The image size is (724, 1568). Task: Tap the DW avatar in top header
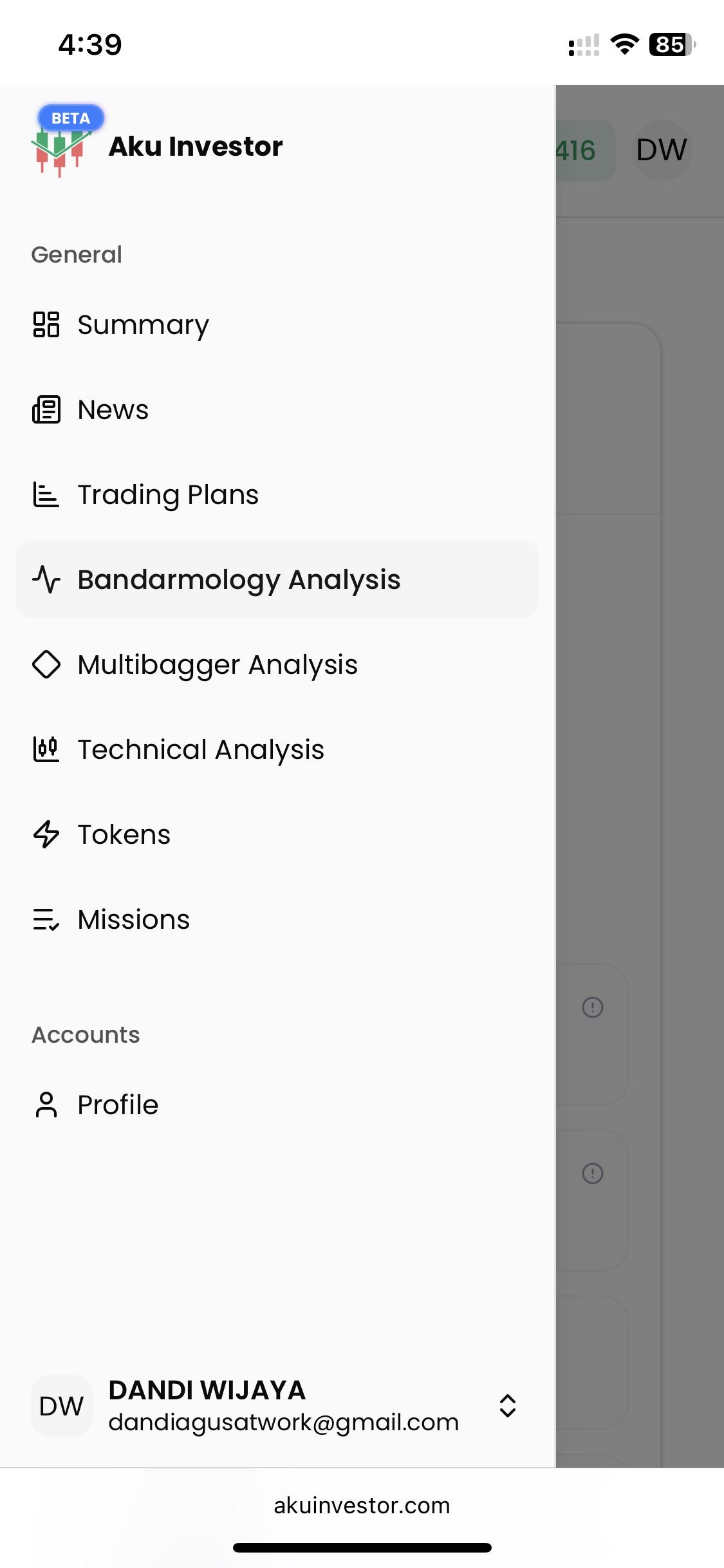tap(662, 150)
